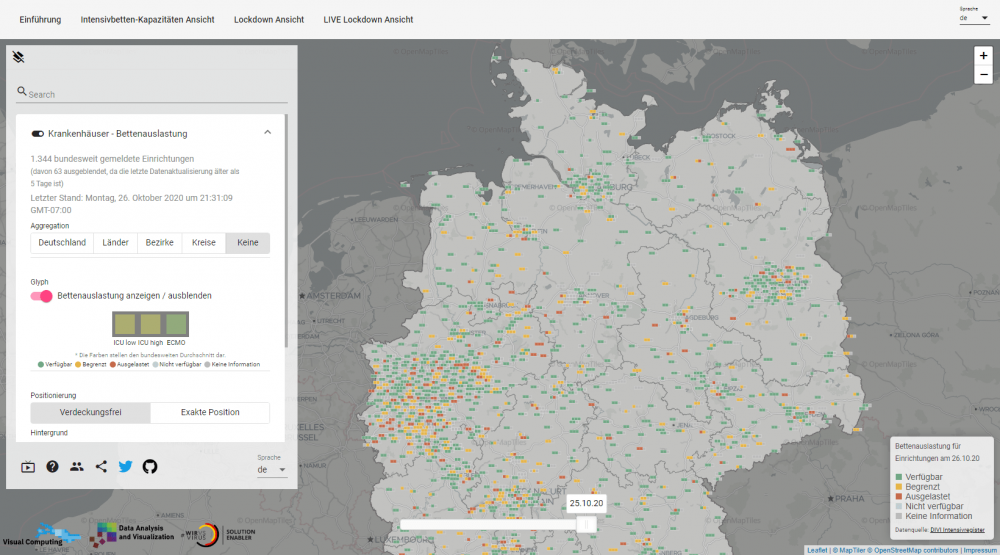
Task: Collapse the Krankenhäuser panel with chevron
Action: [x=268, y=132]
